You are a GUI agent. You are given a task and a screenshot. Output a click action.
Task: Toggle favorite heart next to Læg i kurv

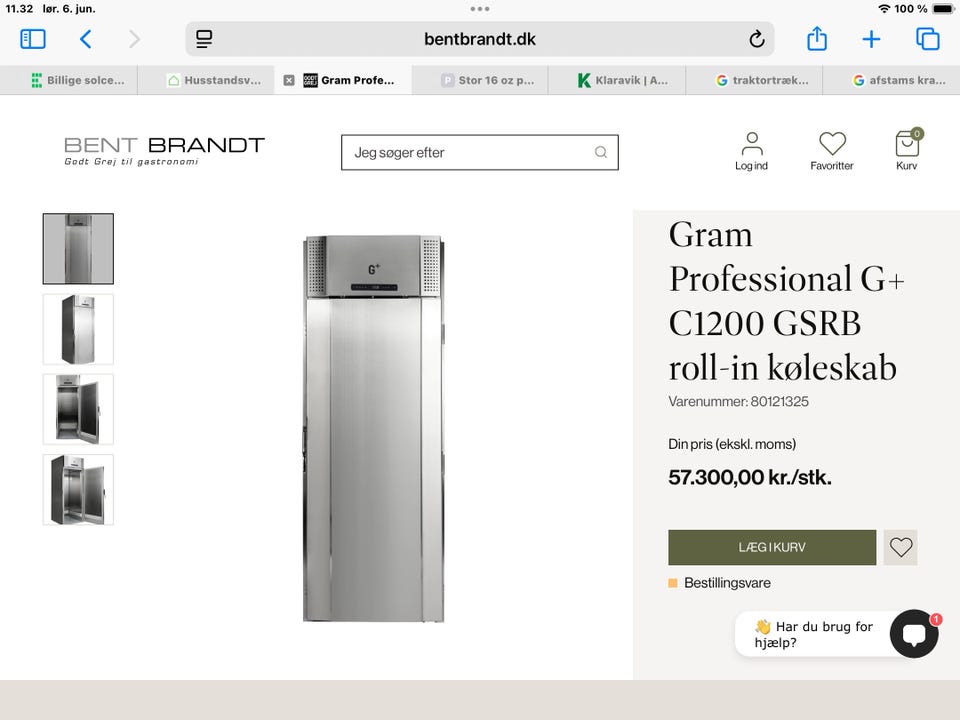pos(901,547)
